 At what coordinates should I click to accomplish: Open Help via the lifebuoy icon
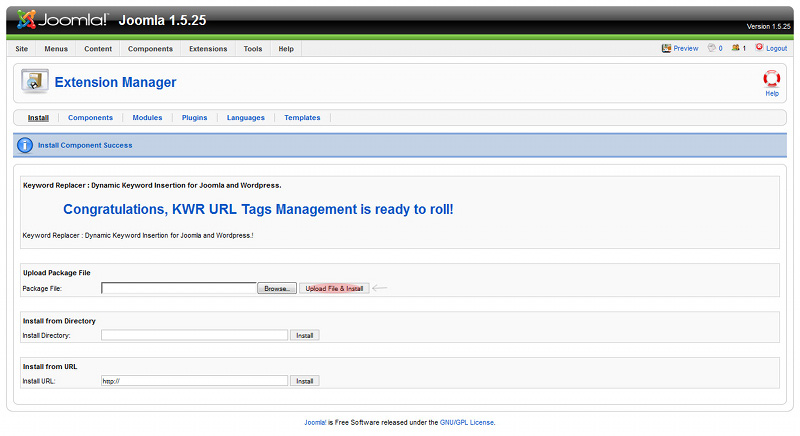[x=771, y=79]
